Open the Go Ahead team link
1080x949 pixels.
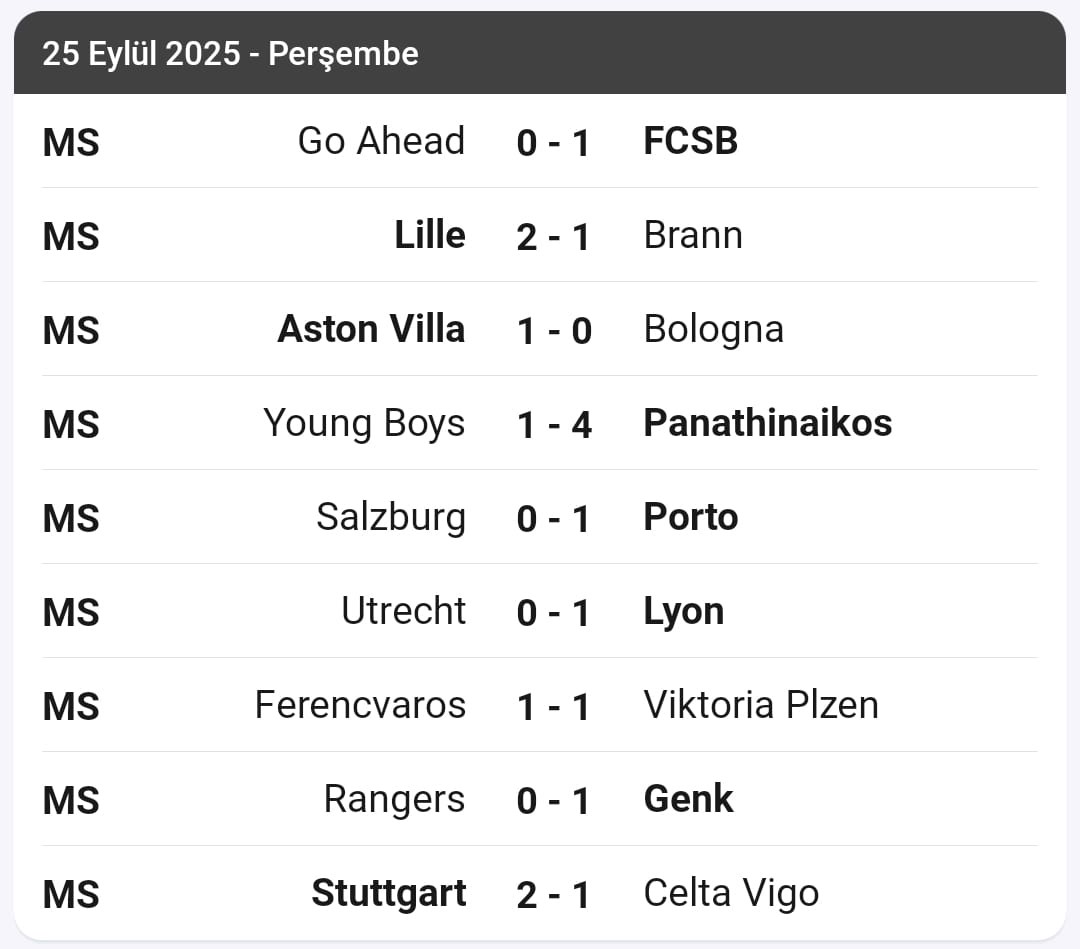(x=382, y=141)
